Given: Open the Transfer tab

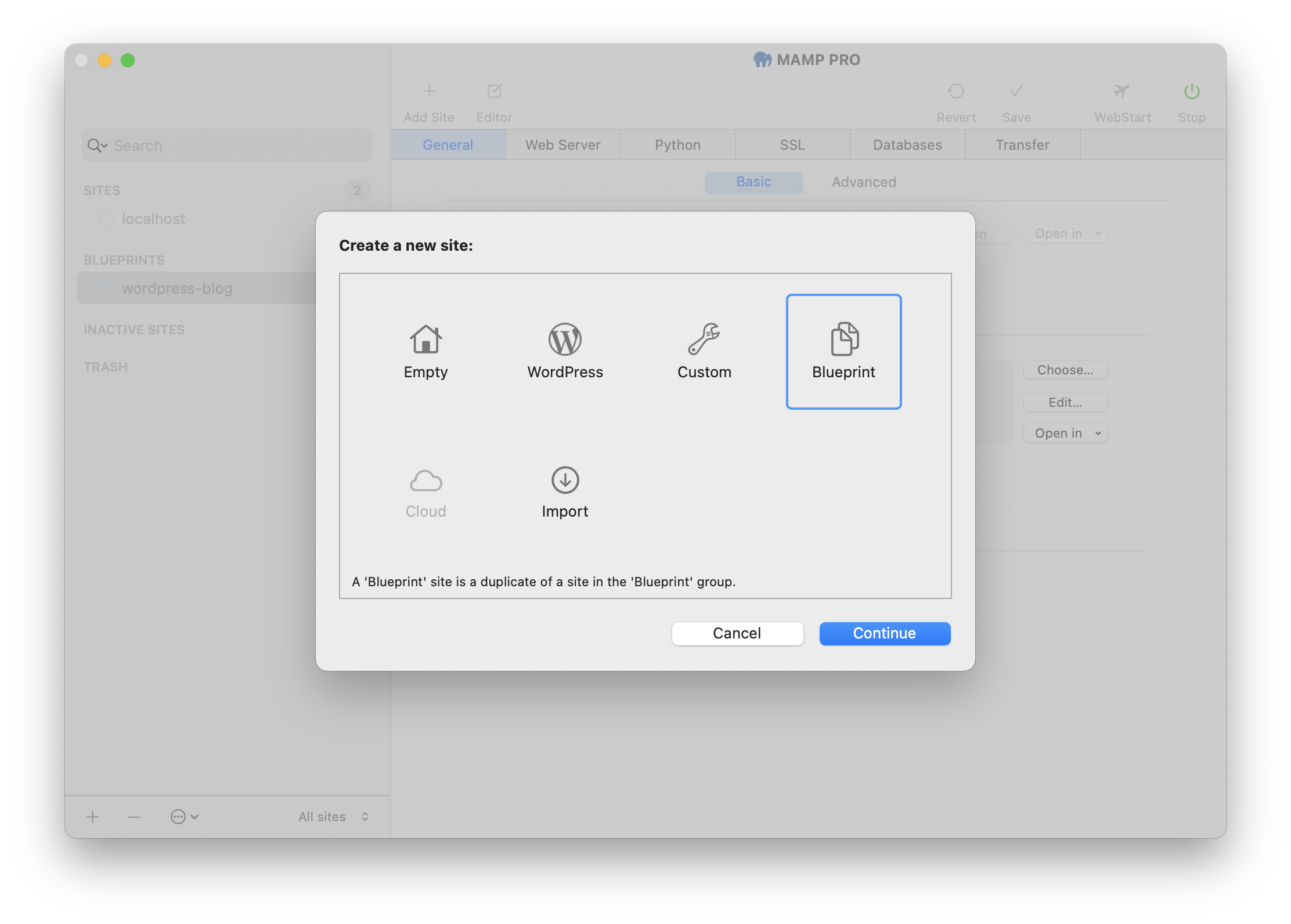Looking at the screenshot, I should [x=1023, y=145].
